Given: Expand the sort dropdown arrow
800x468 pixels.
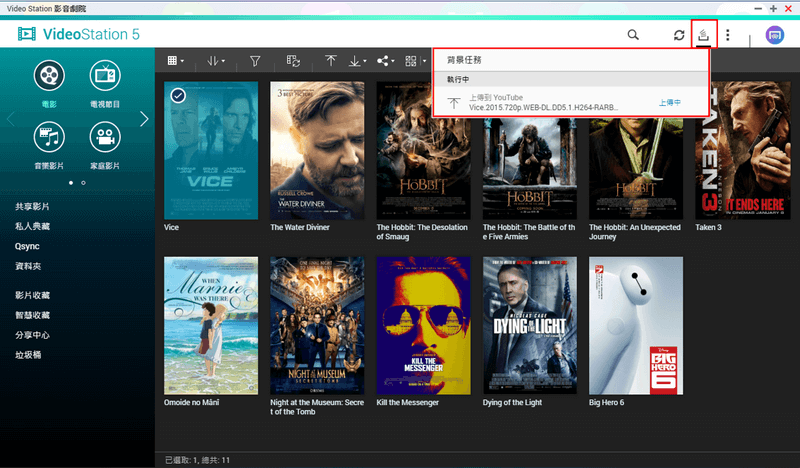Looking at the screenshot, I should click(x=223, y=61).
